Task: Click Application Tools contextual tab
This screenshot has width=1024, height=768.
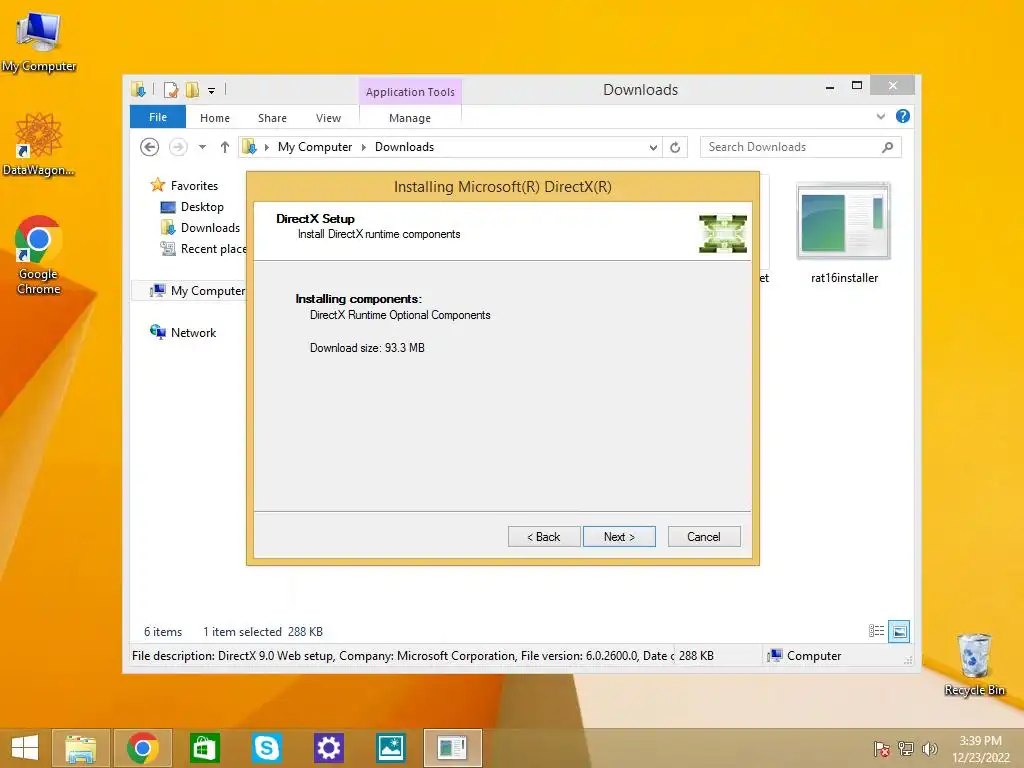Action: [x=410, y=92]
